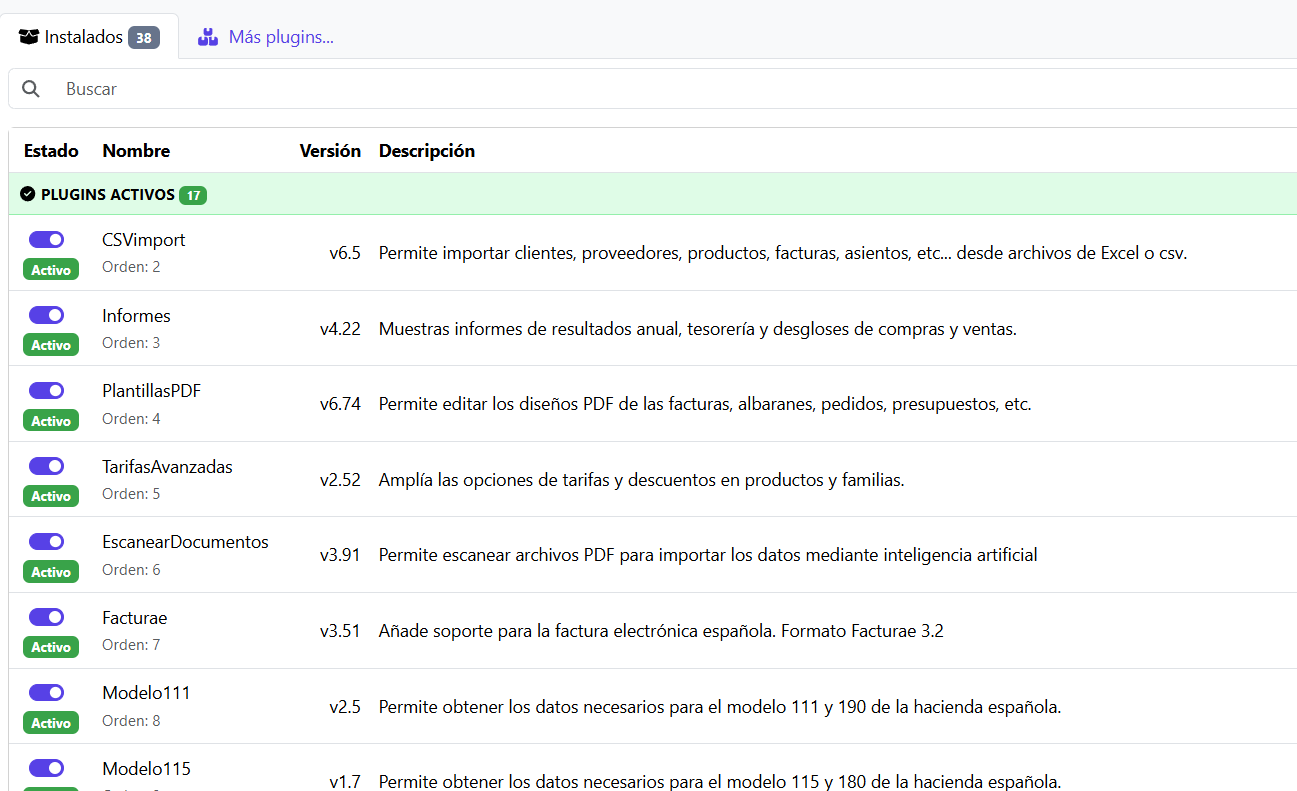The width and height of the screenshot is (1297, 791).
Task: Click Orden: 5 under TarifasAvanzadas
Action: click(131, 494)
